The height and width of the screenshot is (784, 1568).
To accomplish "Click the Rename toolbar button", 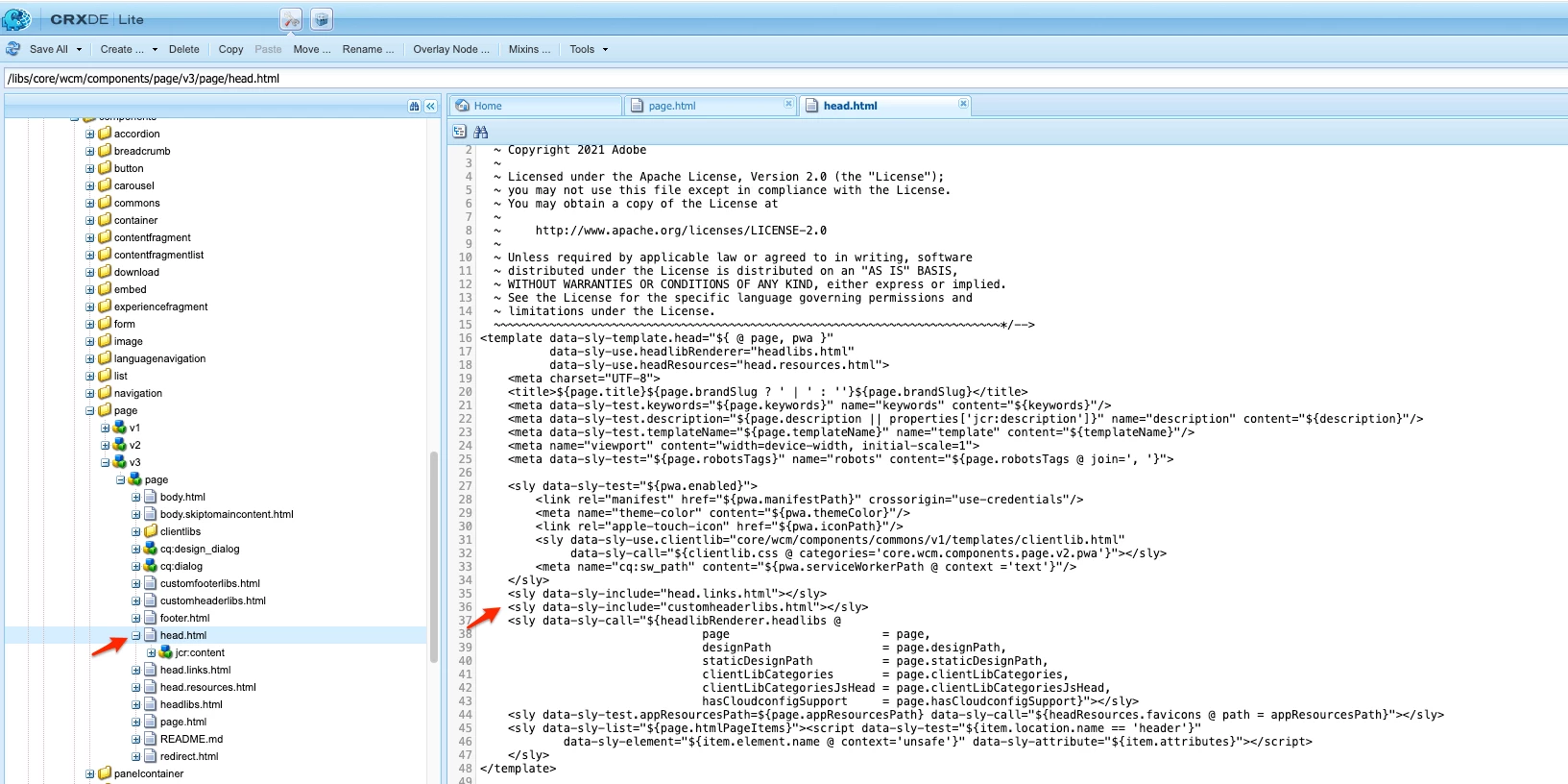I will pyautogui.click(x=368, y=49).
